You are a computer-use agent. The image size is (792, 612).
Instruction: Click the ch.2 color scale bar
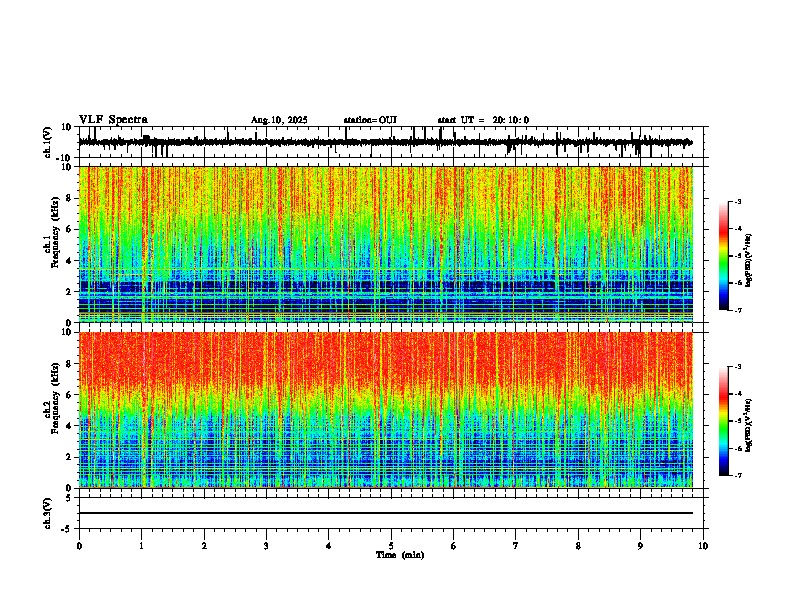[724, 421]
